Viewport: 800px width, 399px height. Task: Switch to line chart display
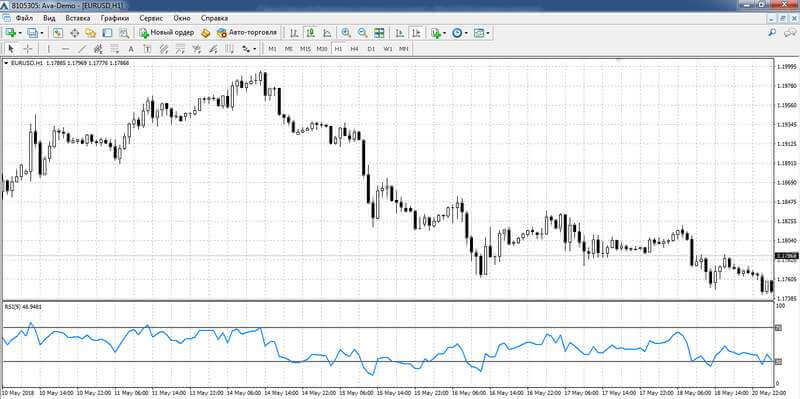click(327, 33)
